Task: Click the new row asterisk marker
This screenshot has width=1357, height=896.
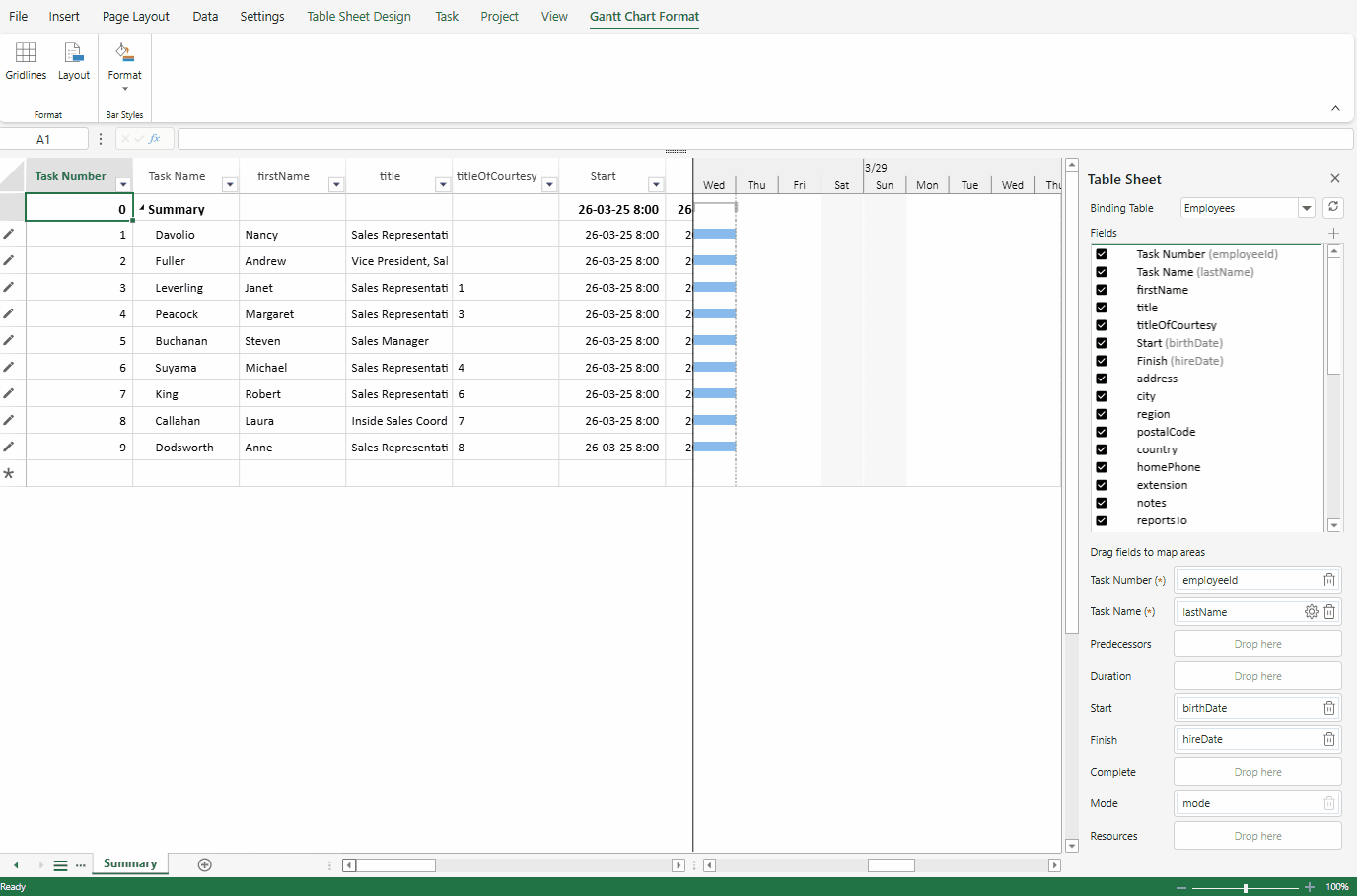Action: point(9,473)
